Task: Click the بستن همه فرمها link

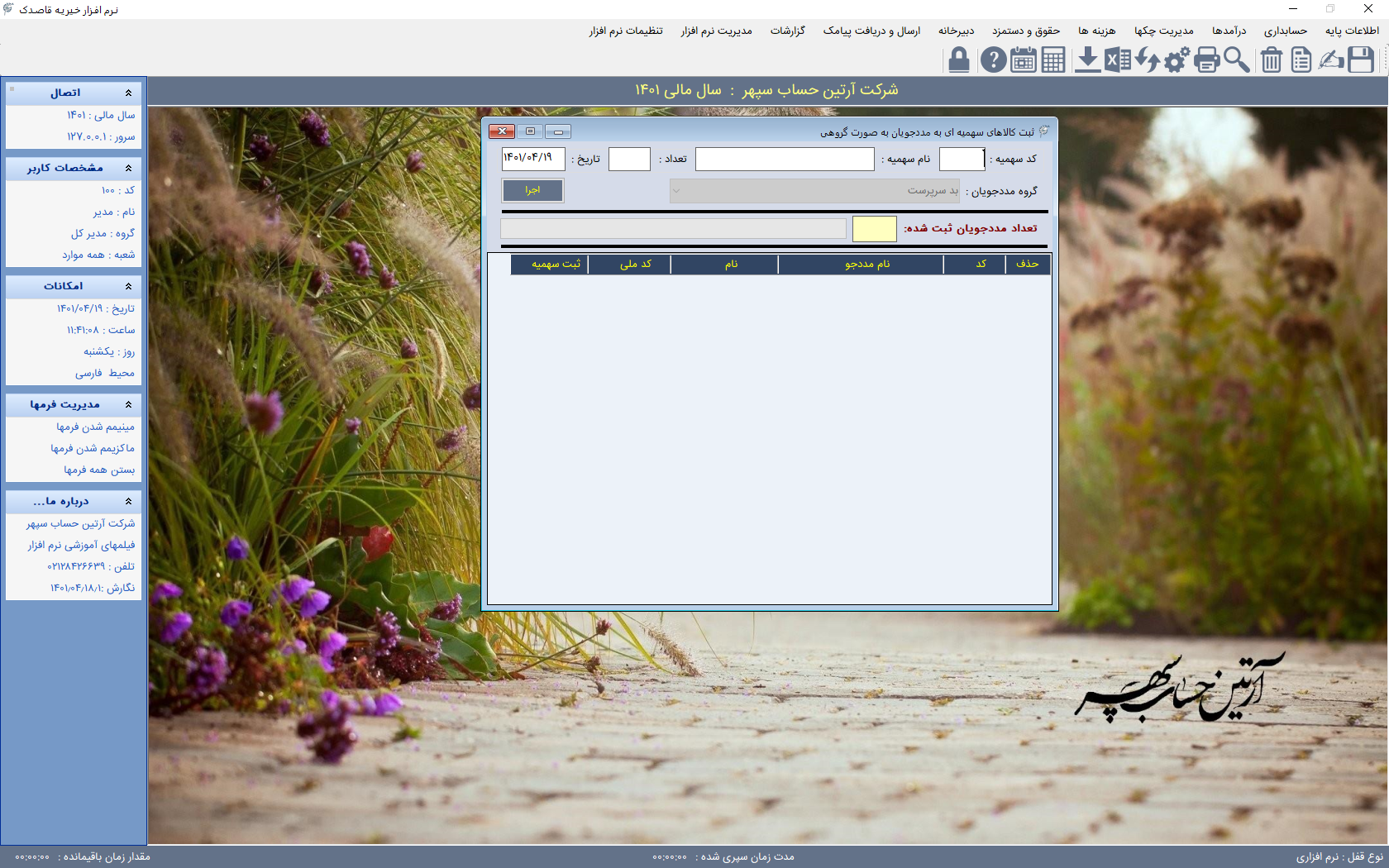Action: point(99,470)
